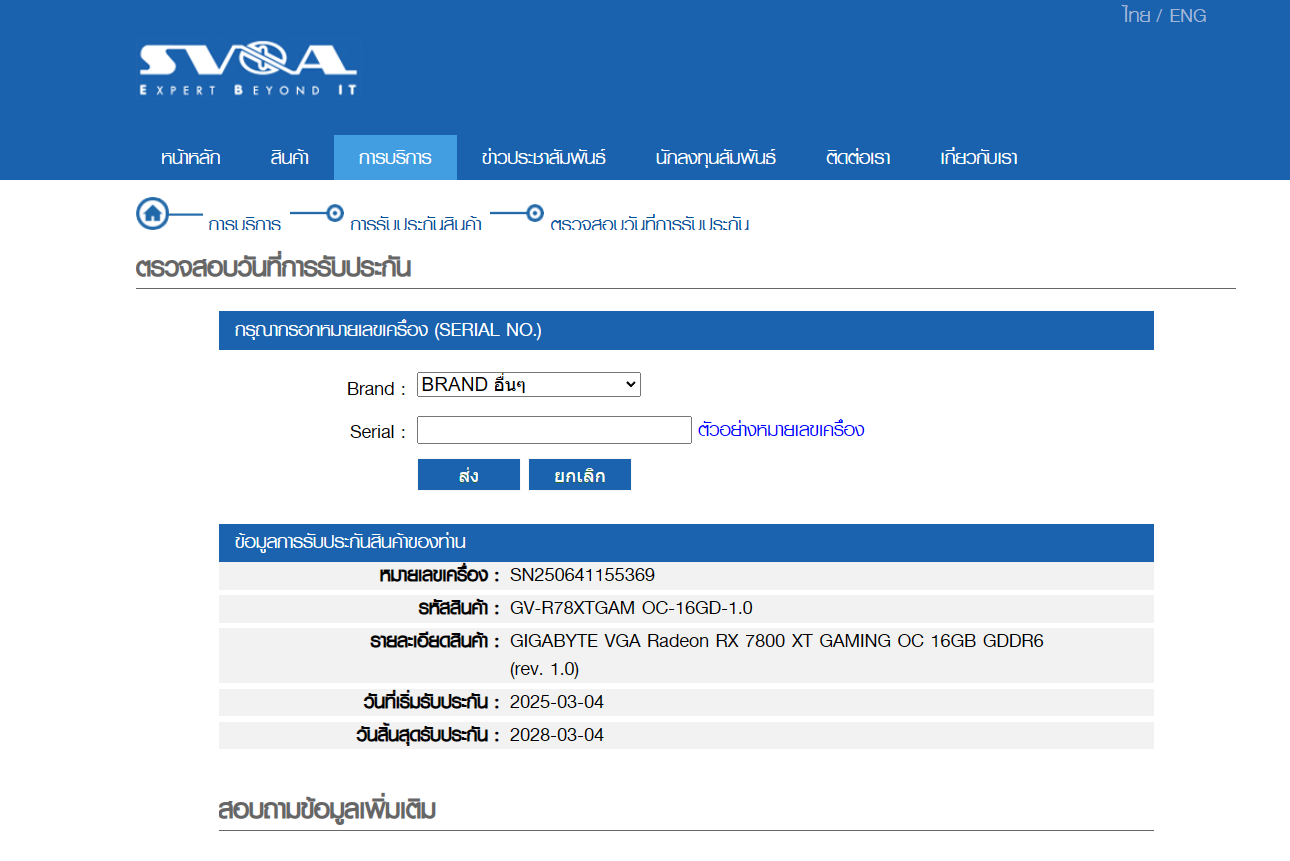The image size is (1290, 861).
Task: Switch language to ไทย
Action: click(1135, 16)
